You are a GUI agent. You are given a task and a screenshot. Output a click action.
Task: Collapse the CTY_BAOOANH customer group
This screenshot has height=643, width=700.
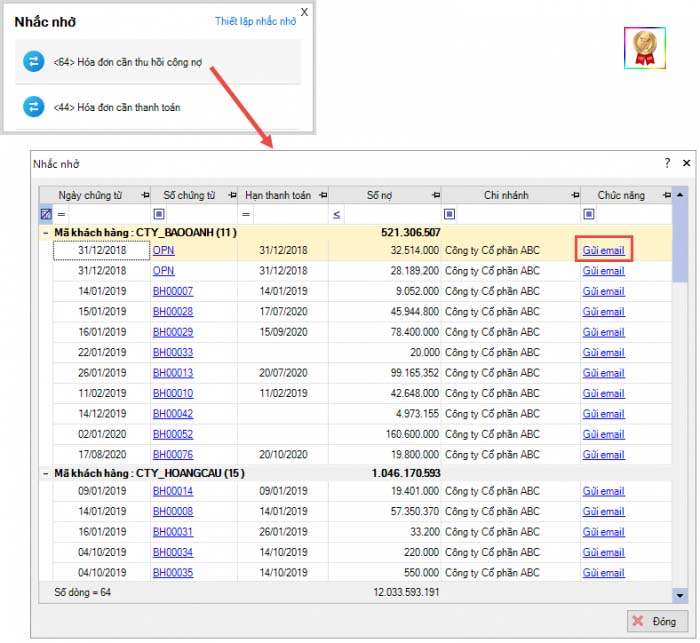point(46,233)
